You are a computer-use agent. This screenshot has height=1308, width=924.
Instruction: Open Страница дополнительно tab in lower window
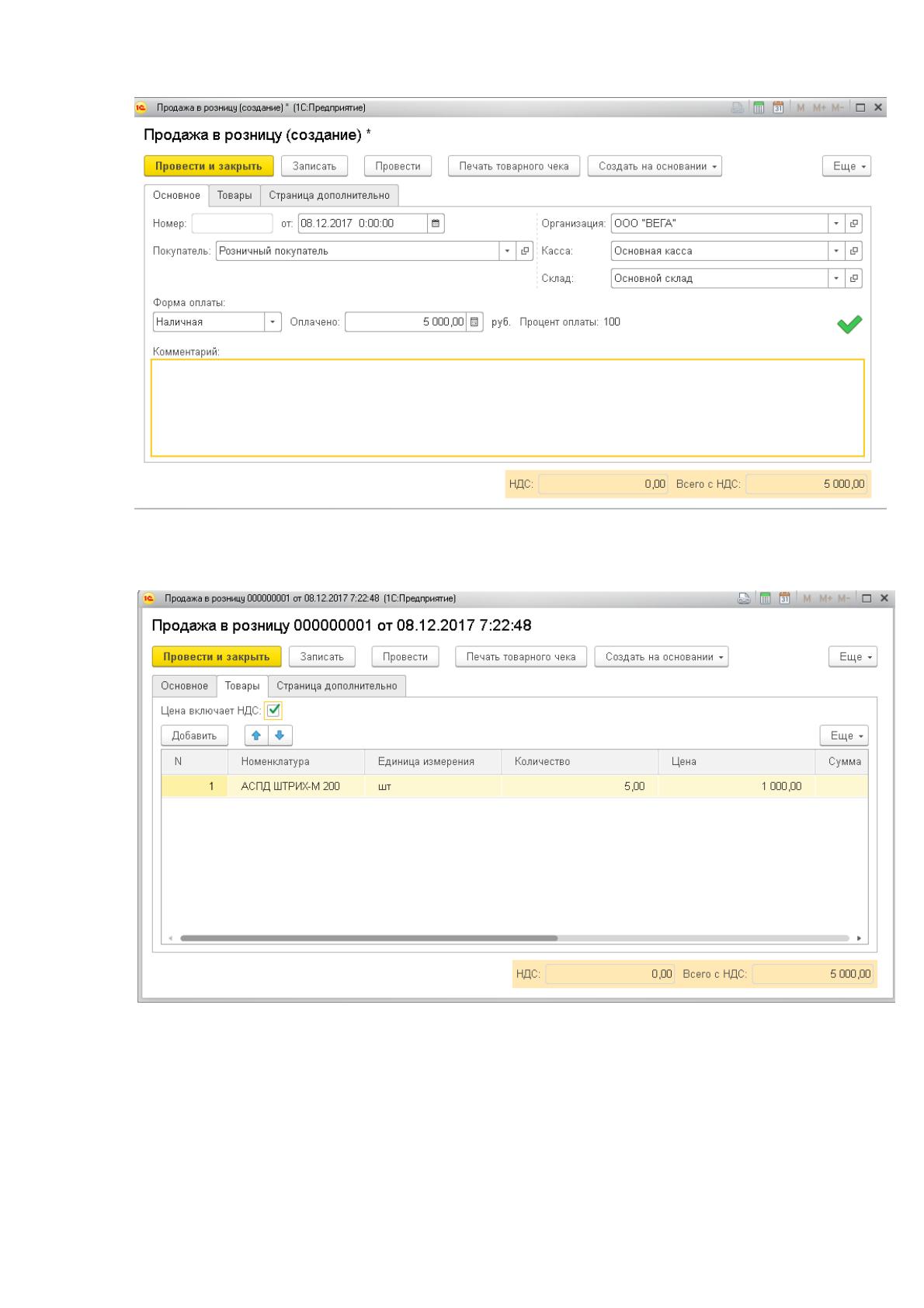click(x=337, y=686)
